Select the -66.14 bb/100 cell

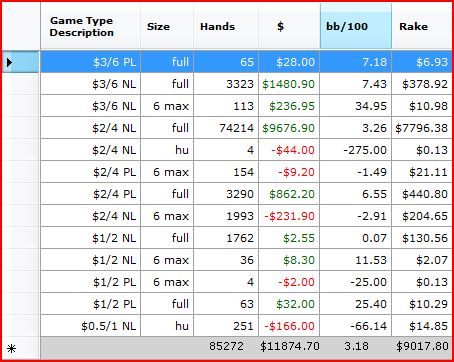pyautogui.click(x=356, y=326)
